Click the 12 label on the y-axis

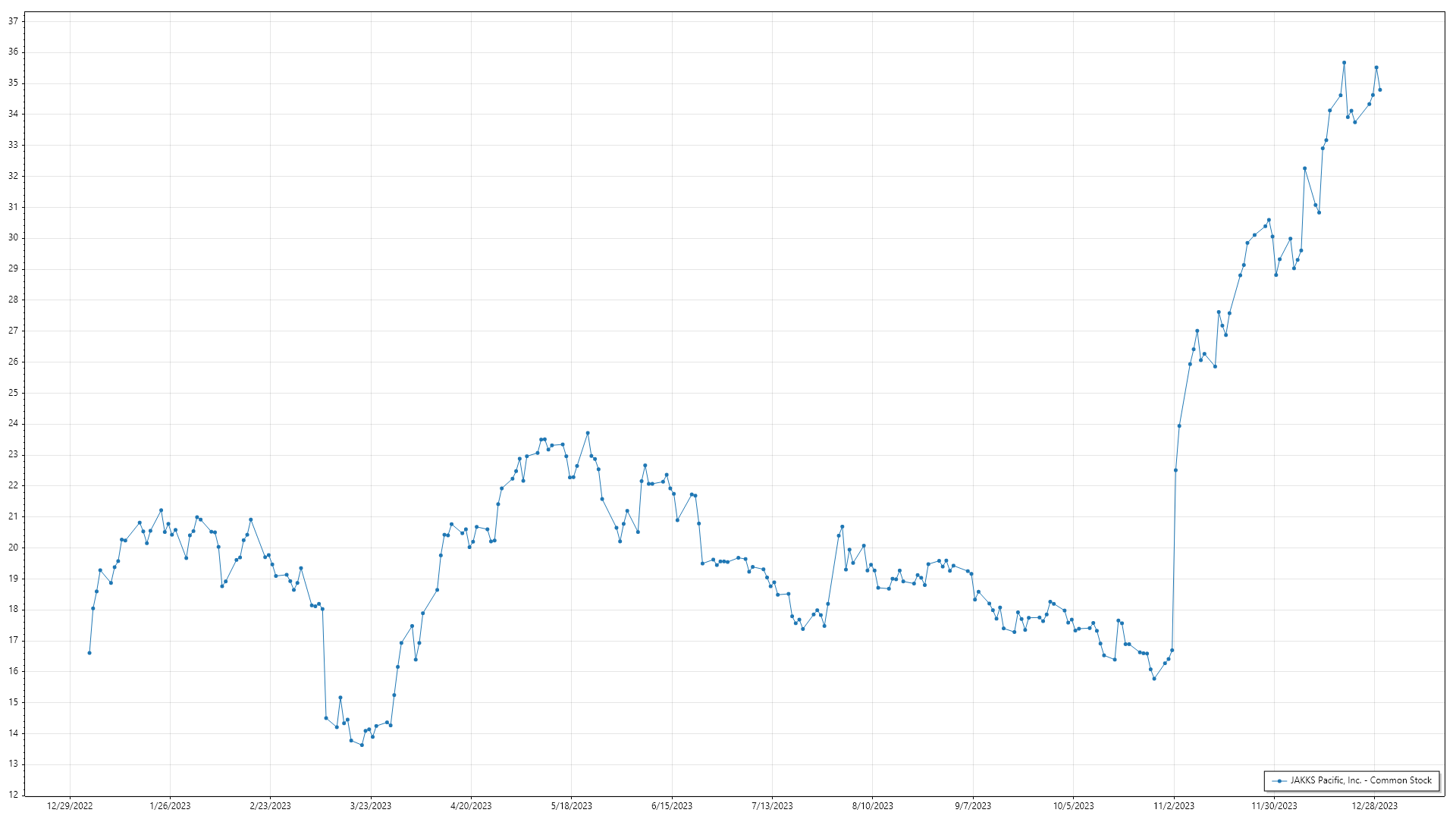coord(13,795)
